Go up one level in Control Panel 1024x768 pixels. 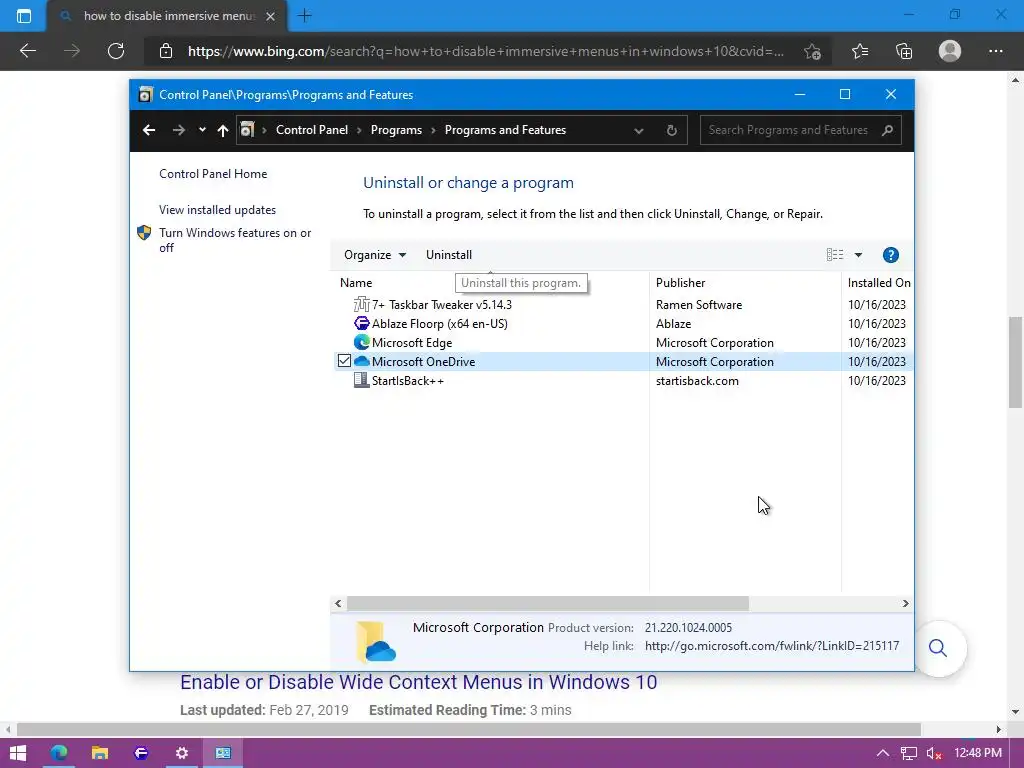click(x=223, y=131)
